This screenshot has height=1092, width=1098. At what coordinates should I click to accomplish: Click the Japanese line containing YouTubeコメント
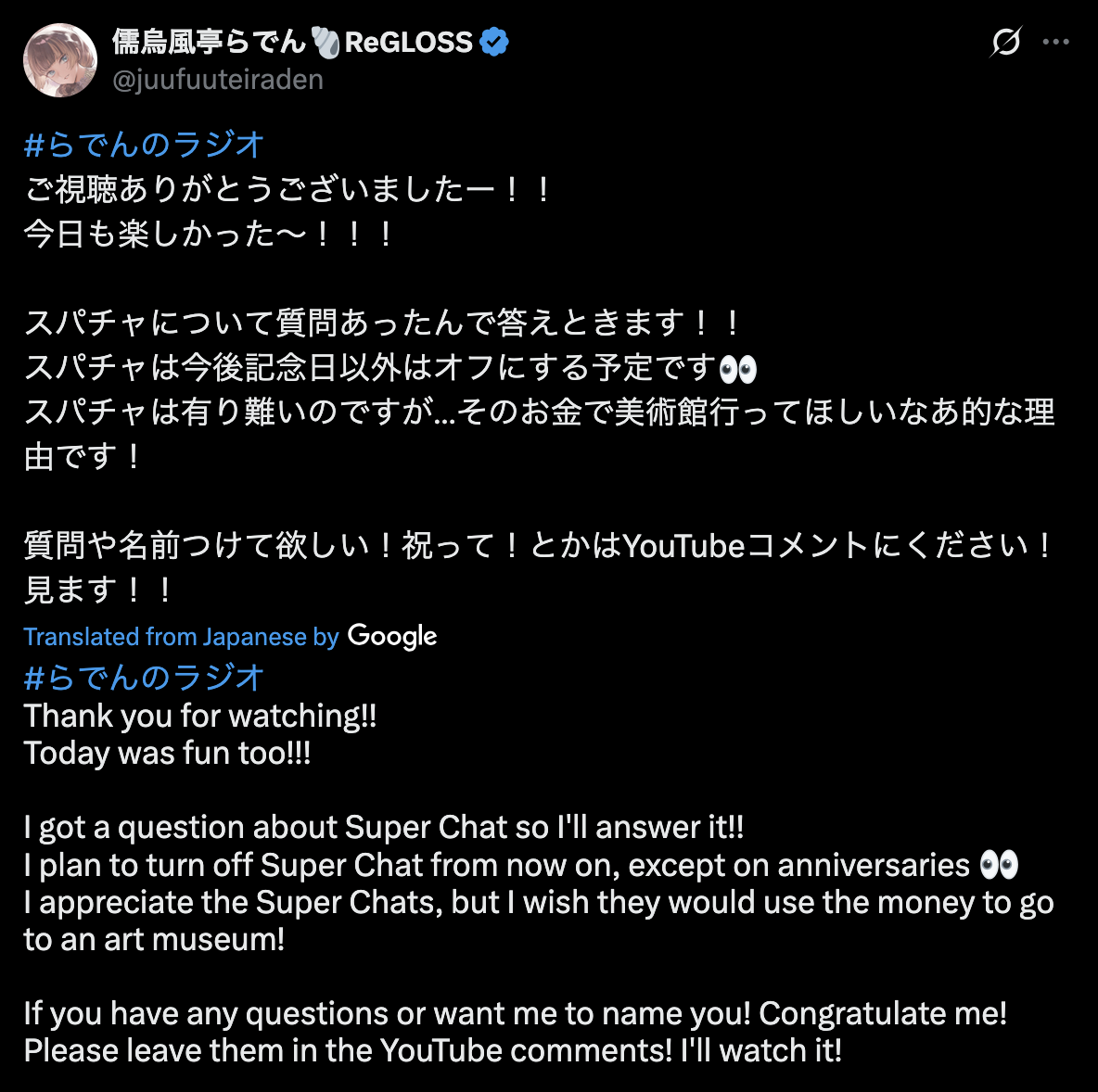(538, 545)
